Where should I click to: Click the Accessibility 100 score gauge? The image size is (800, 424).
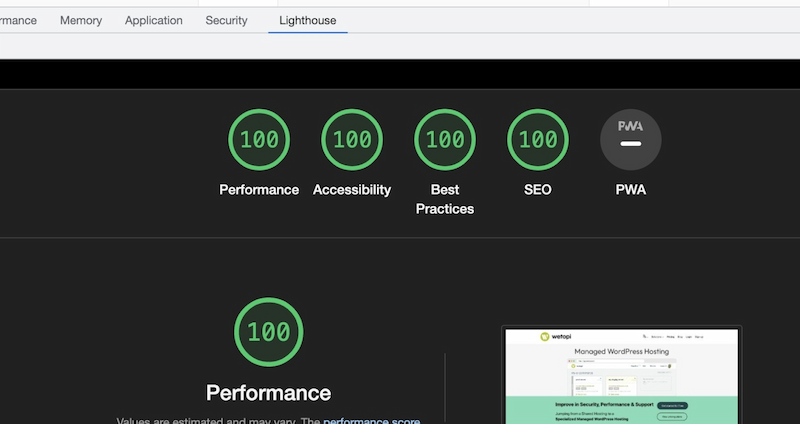pos(352,140)
